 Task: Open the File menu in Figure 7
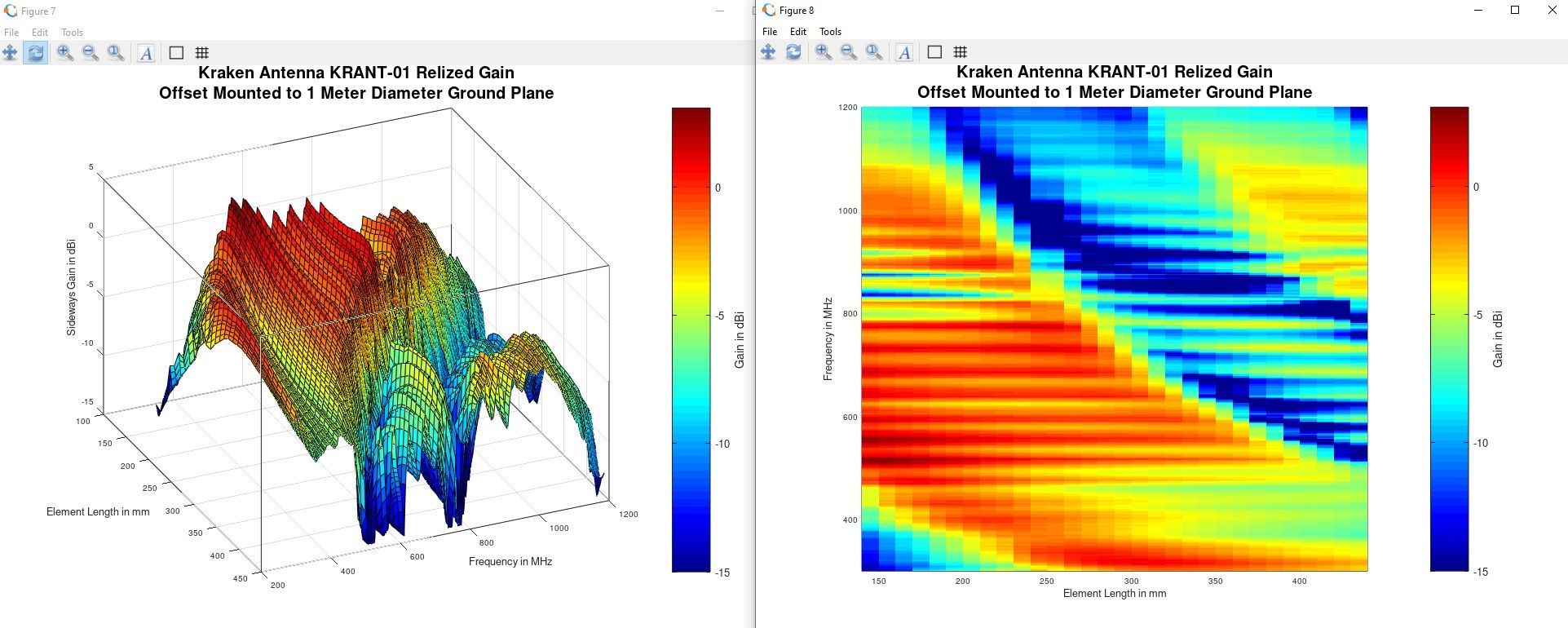pyautogui.click(x=11, y=33)
